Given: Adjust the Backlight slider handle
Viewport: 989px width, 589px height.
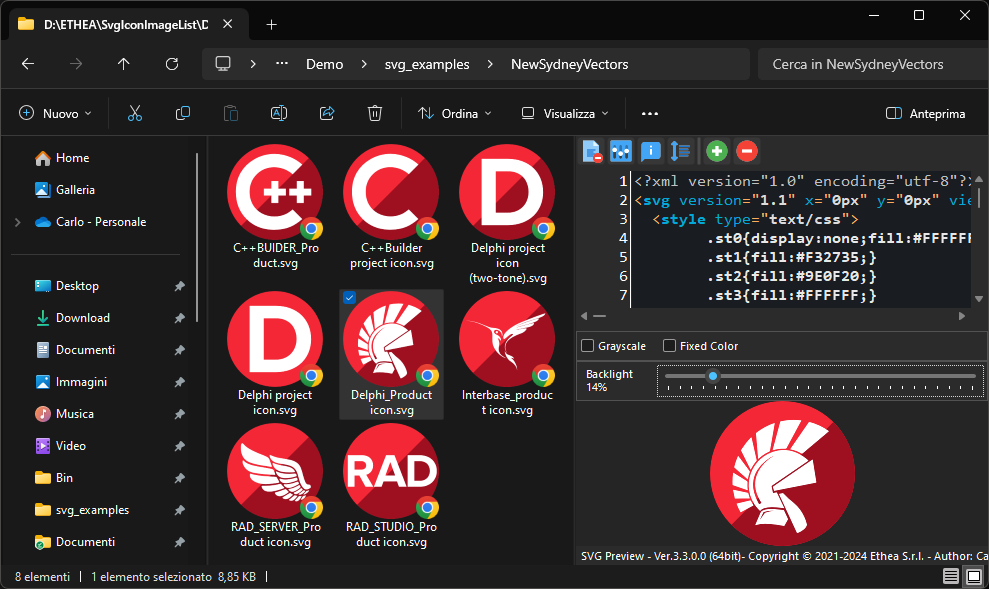Looking at the screenshot, I should point(713,376).
